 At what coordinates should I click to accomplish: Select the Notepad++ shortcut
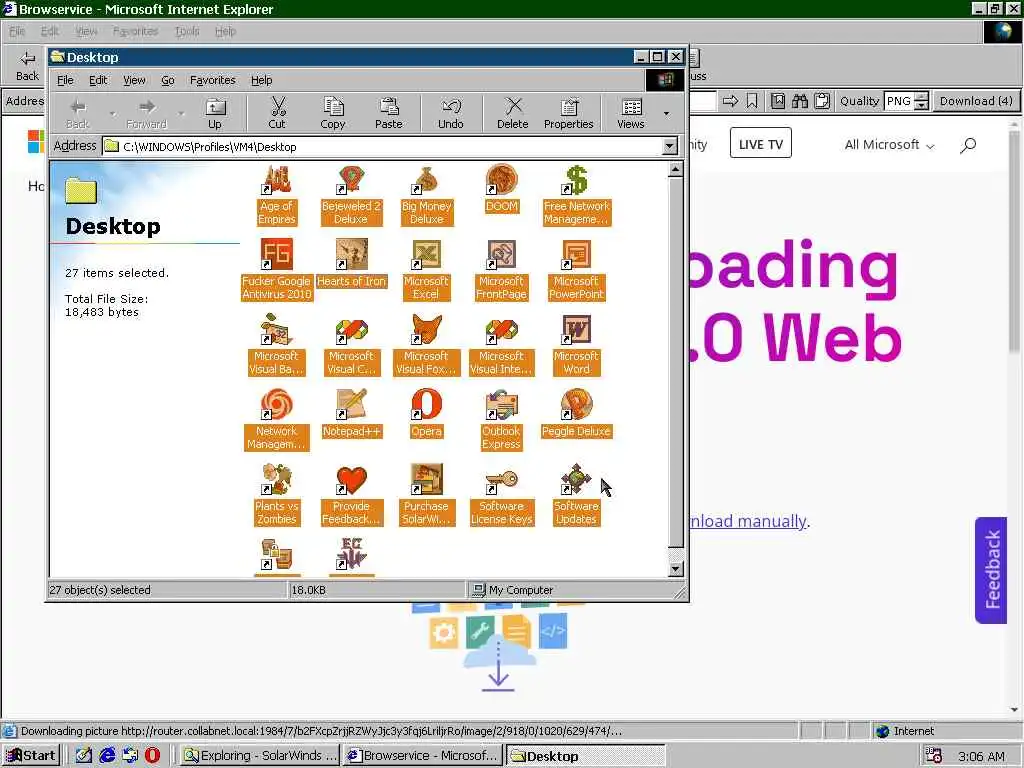[x=351, y=414]
